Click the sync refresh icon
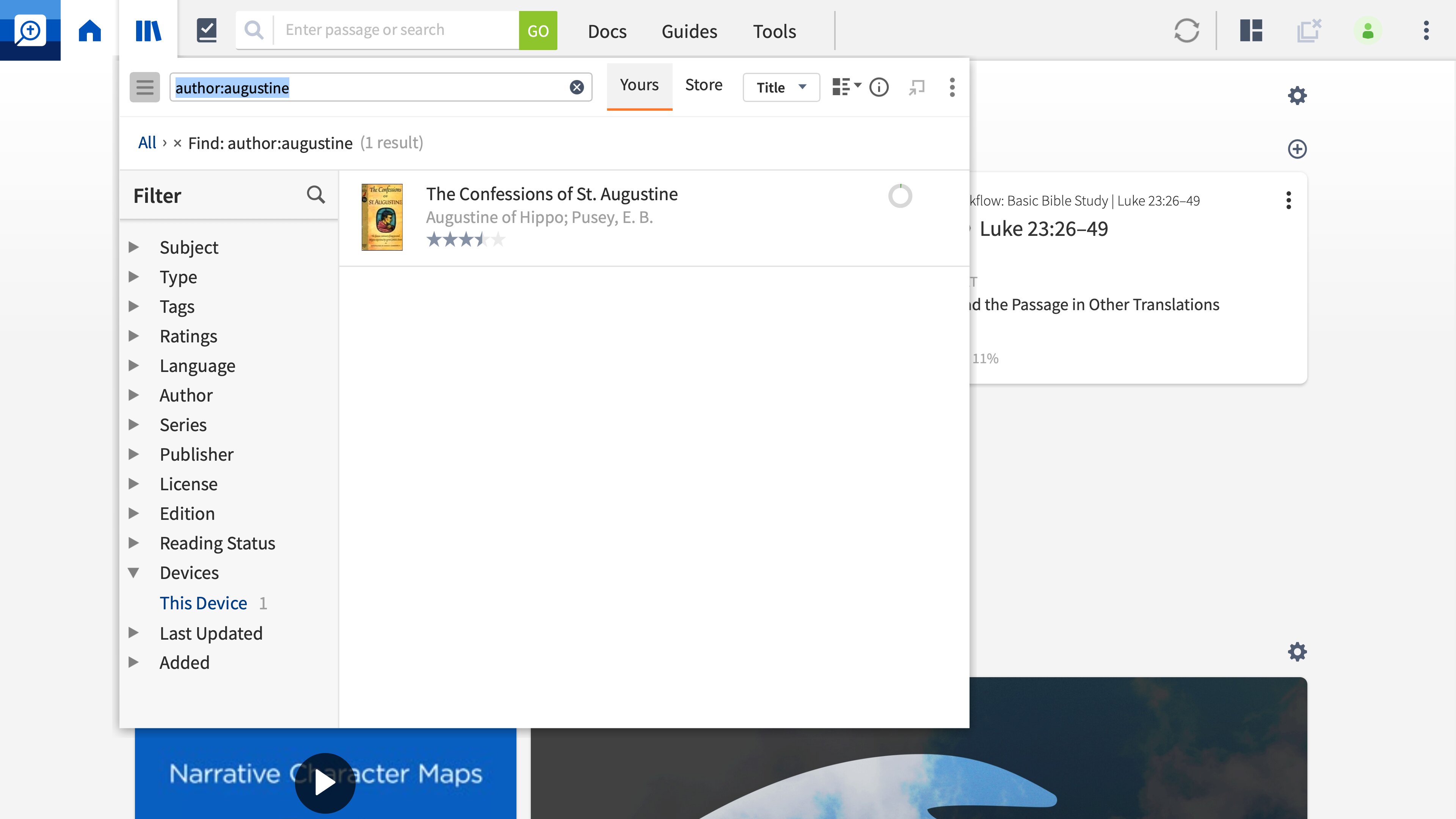Image resolution: width=1456 pixels, height=819 pixels. pos(1186,30)
